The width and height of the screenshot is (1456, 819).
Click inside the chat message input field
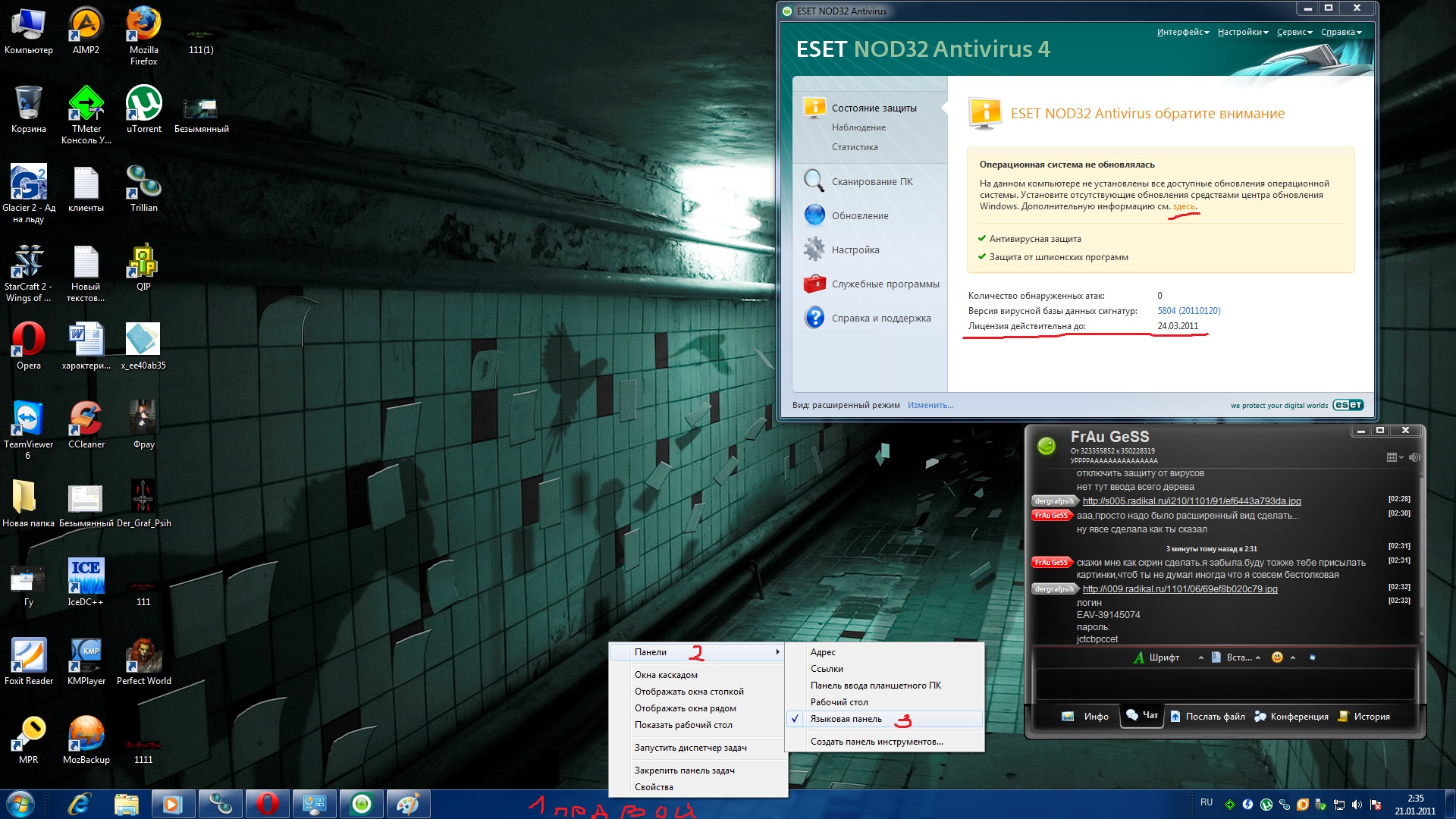1224,684
